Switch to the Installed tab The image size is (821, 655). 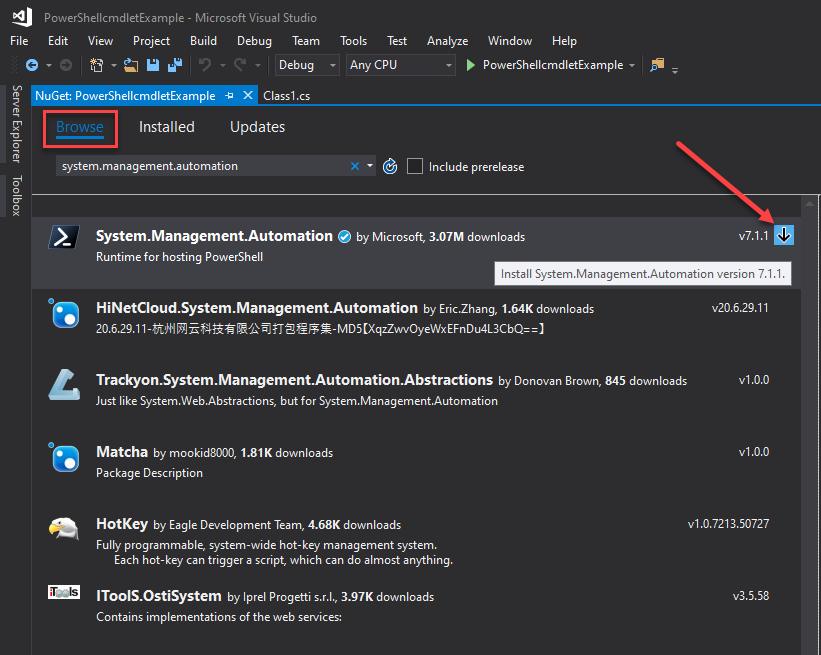167,127
